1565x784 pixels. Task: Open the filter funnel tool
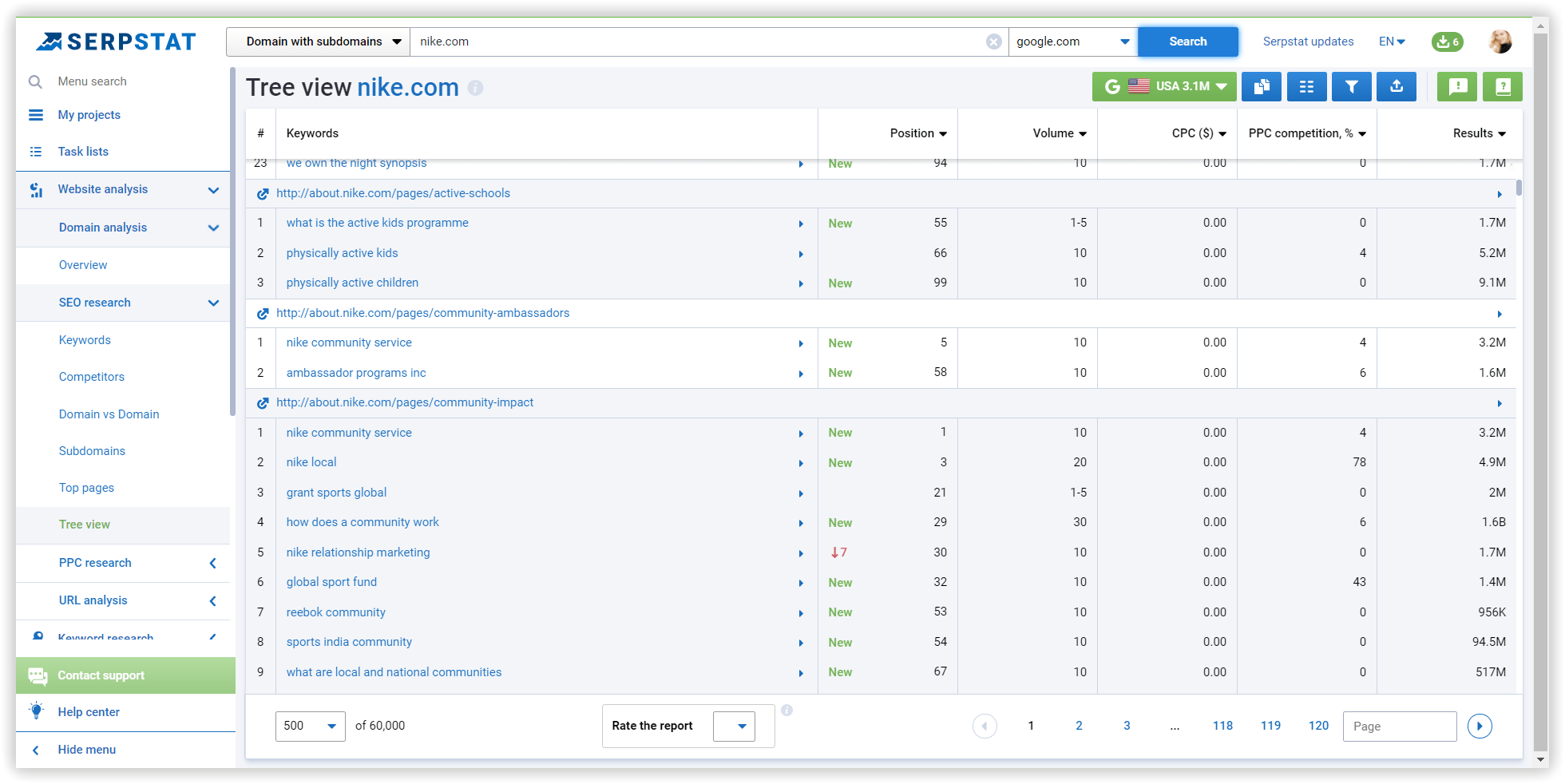point(1351,86)
